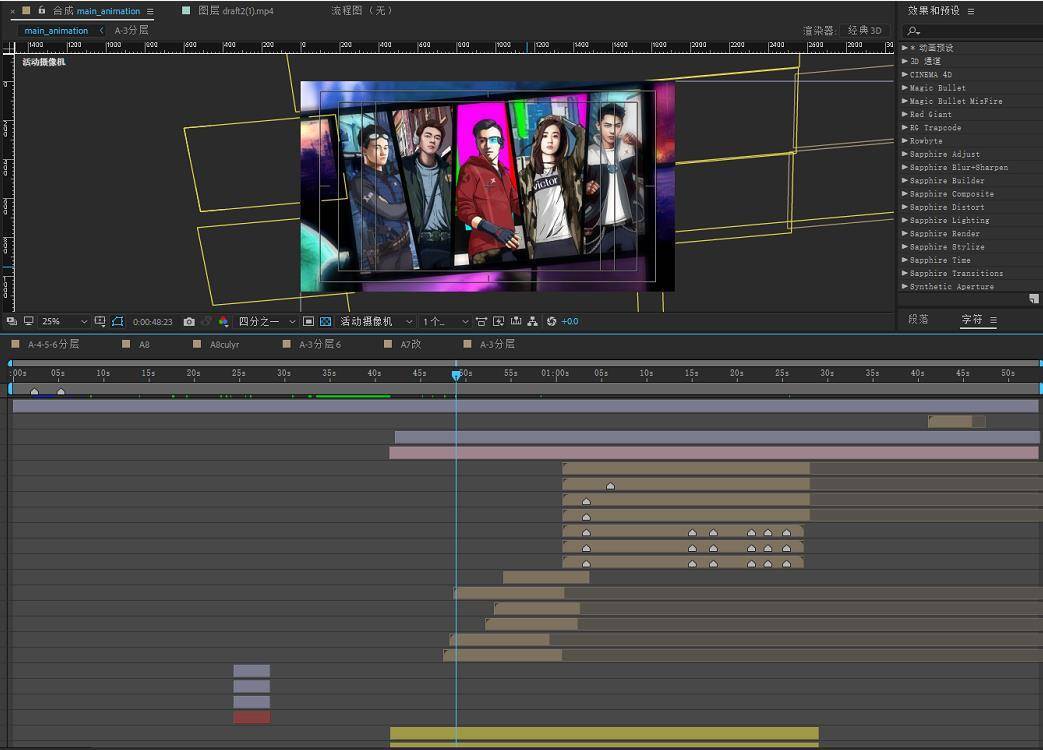Switch to the 段落 panel tab
Image resolution: width=1043 pixels, height=750 pixels.
coord(918,319)
